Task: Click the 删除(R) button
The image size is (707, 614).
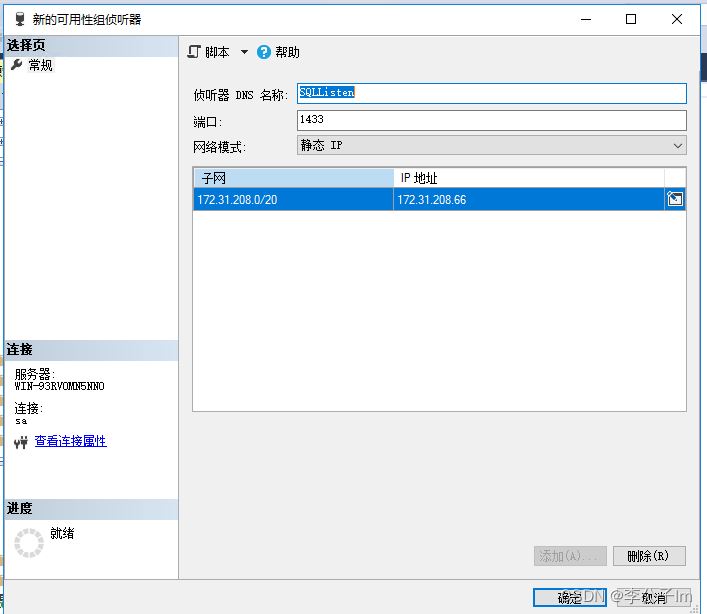Action: coord(649,556)
